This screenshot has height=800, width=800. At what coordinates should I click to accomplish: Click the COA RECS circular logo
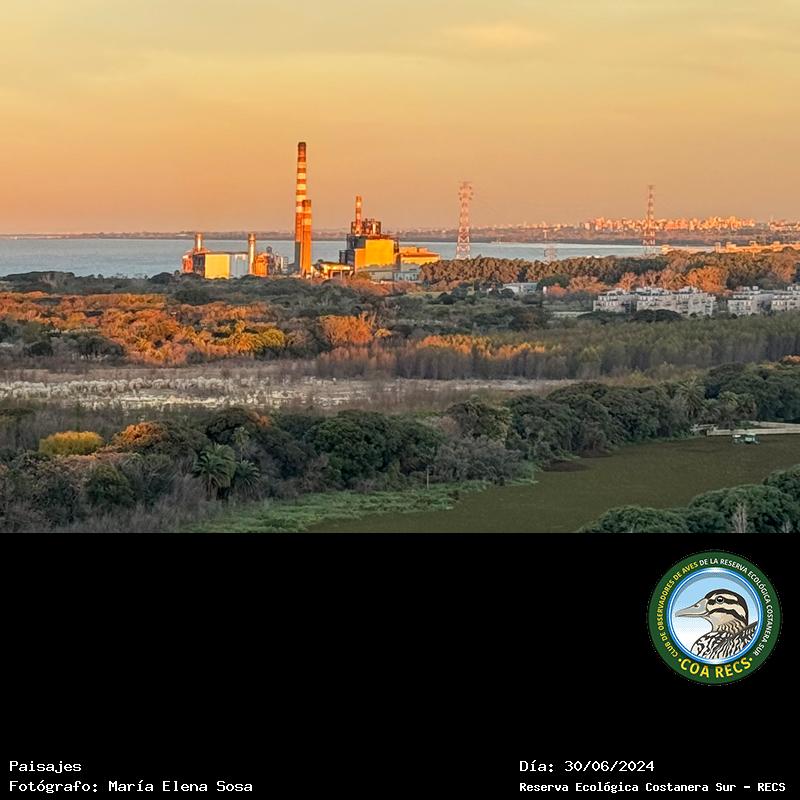click(714, 617)
